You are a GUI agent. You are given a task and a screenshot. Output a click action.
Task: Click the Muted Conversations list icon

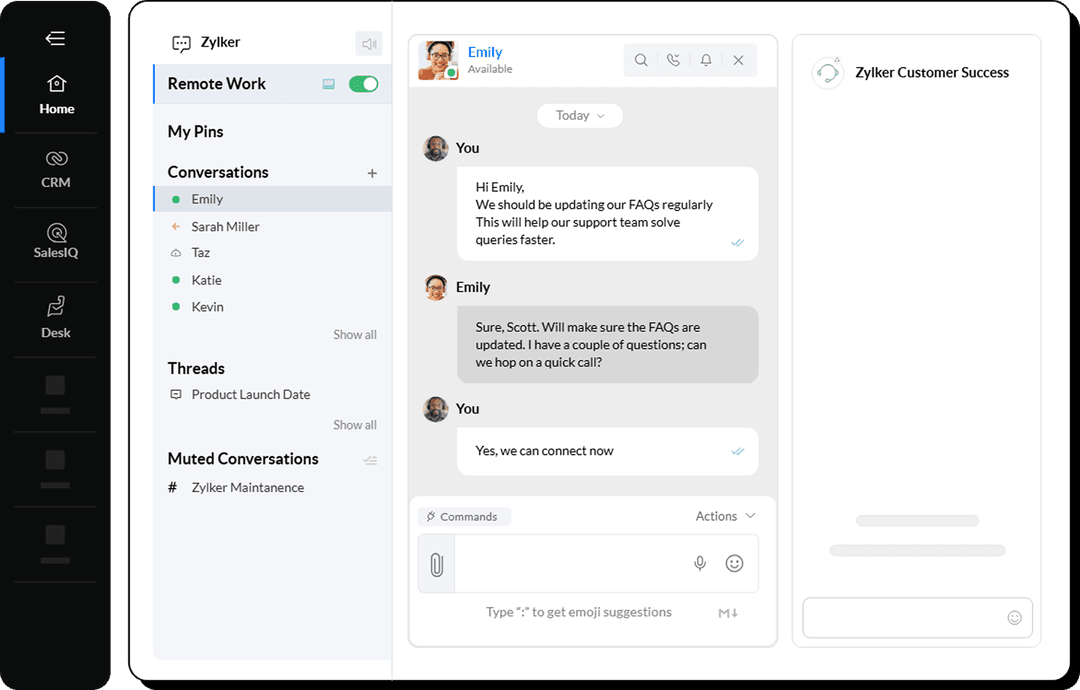[370, 460]
